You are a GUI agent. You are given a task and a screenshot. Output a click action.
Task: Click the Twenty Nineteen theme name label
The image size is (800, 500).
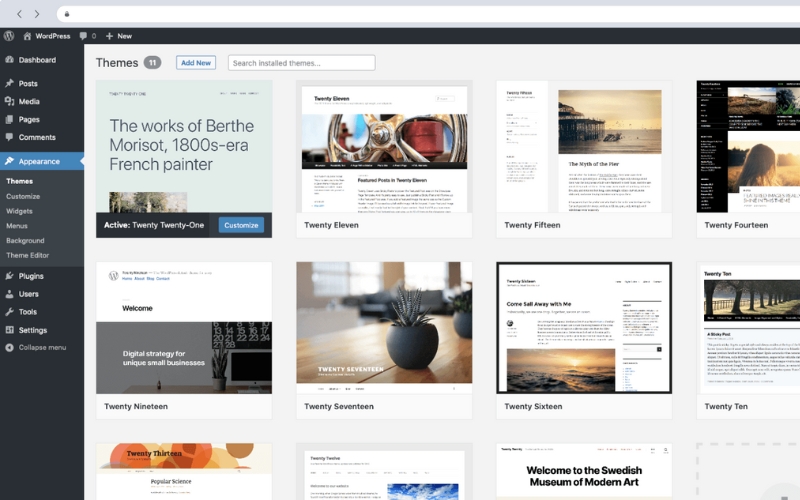[136, 407]
